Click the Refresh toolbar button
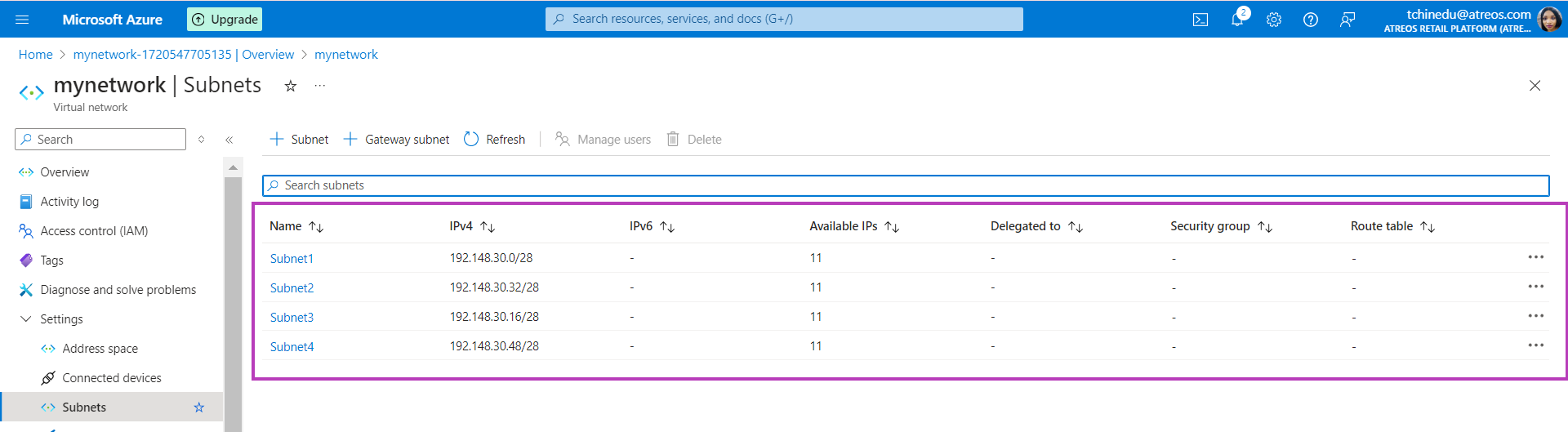1568x432 pixels. pyautogui.click(x=494, y=140)
